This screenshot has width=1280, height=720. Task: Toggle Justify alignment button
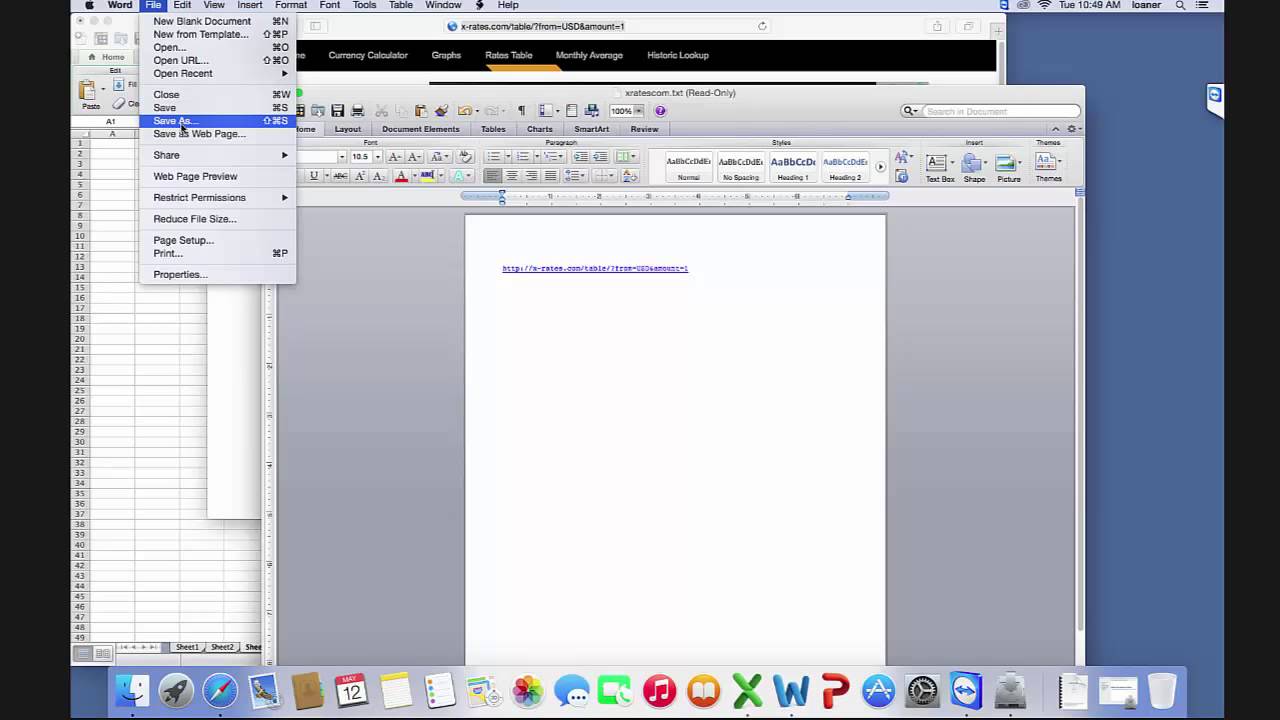pyautogui.click(x=550, y=176)
